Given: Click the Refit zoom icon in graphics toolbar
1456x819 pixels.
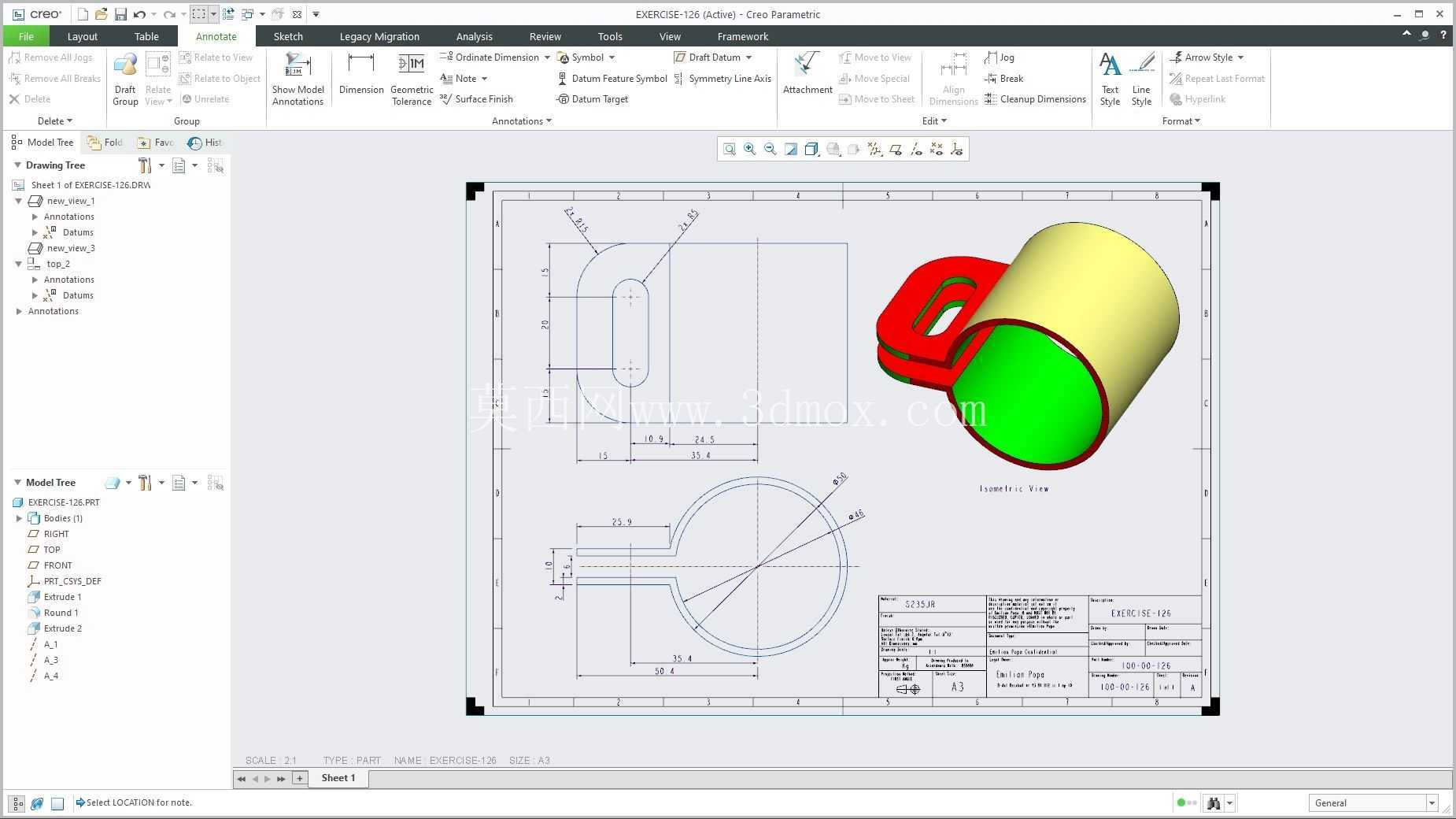Looking at the screenshot, I should coord(730,149).
